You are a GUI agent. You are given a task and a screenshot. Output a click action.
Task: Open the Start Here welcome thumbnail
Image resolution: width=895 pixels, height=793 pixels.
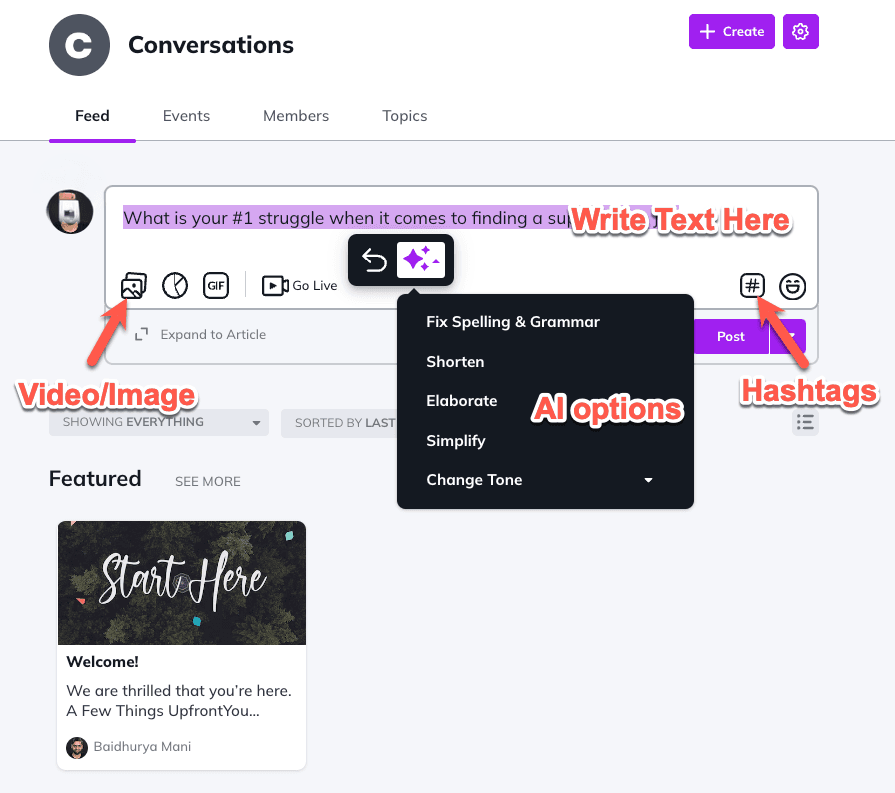(x=182, y=583)
